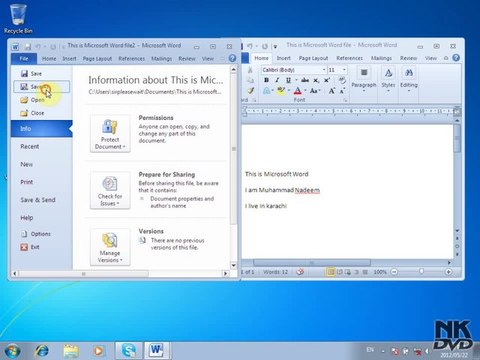Click Exit in the Backstage sidebar
The width and height of the screenshot is (480, 360).
point(30,247)
